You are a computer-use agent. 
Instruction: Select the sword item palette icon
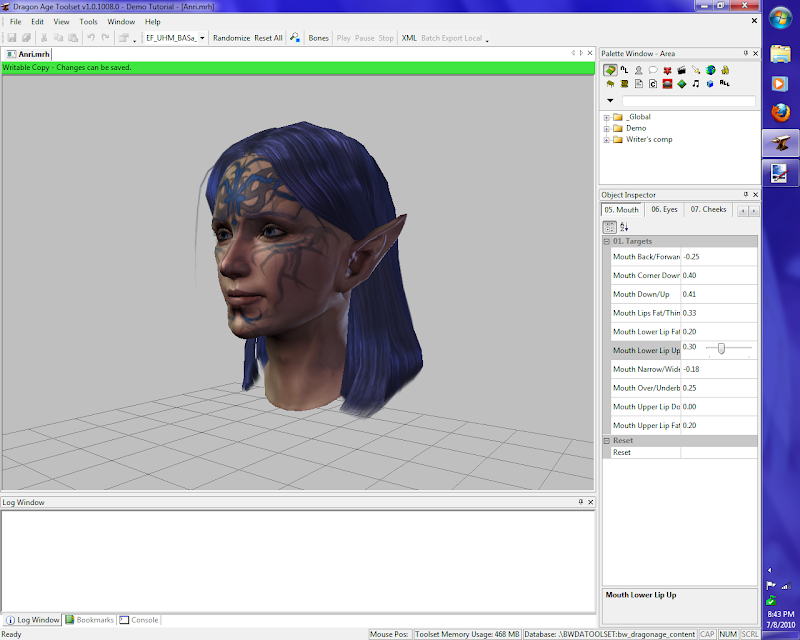(x=695, y=70)
